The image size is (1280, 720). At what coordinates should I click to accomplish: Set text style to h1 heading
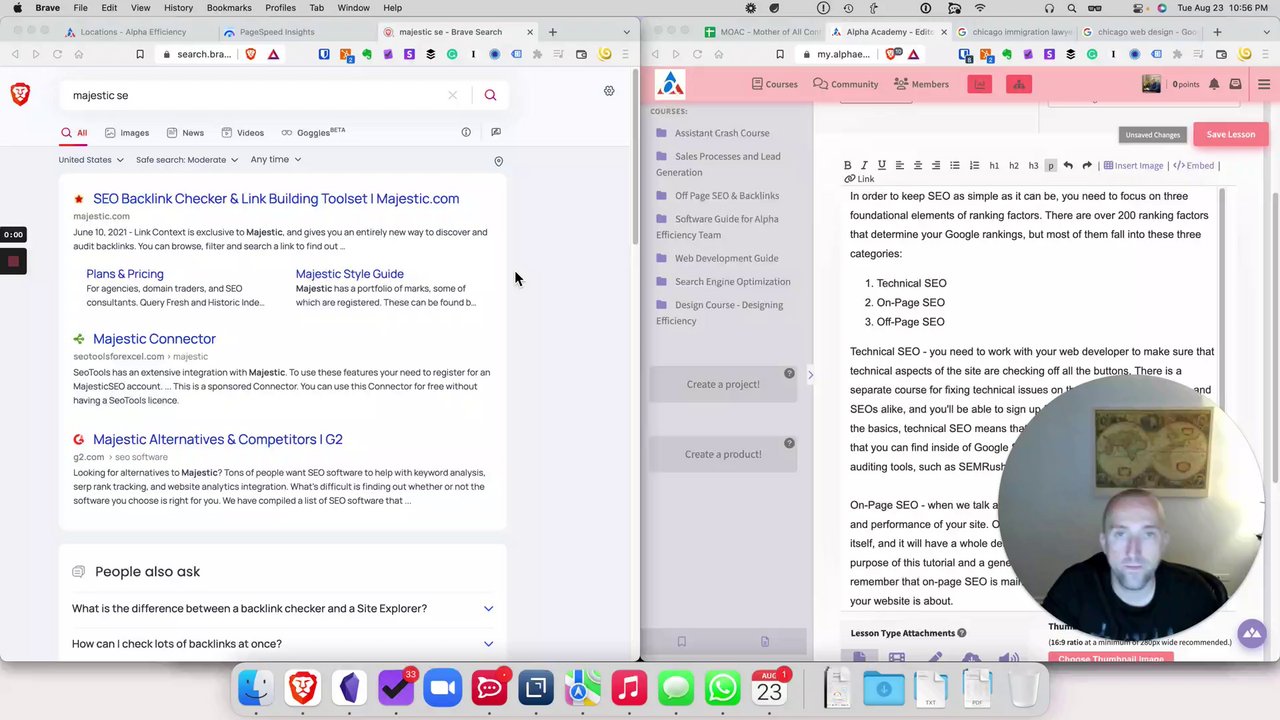click(x=994, y=166)
